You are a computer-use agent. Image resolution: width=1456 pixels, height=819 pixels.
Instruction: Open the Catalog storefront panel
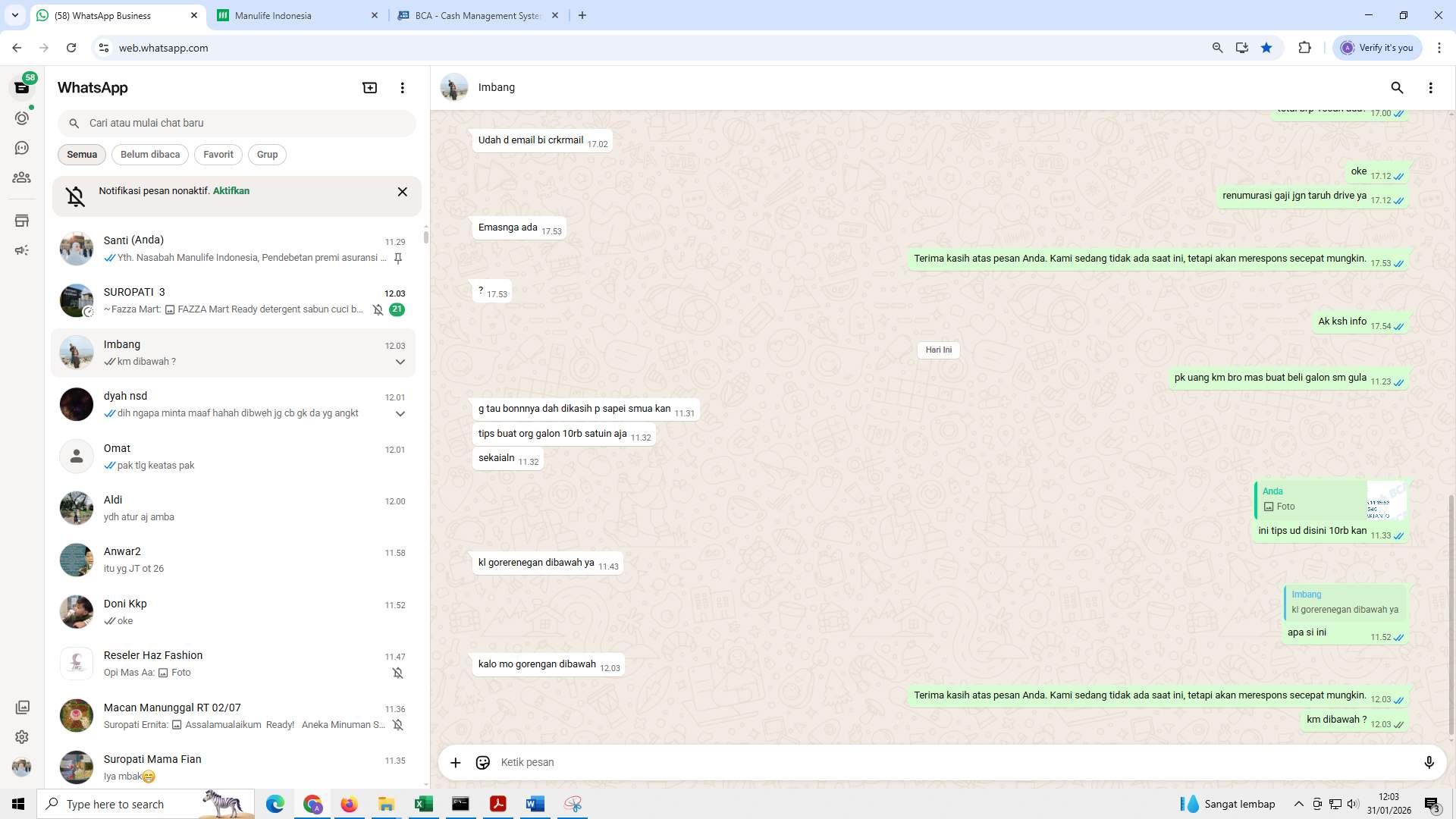22,220
